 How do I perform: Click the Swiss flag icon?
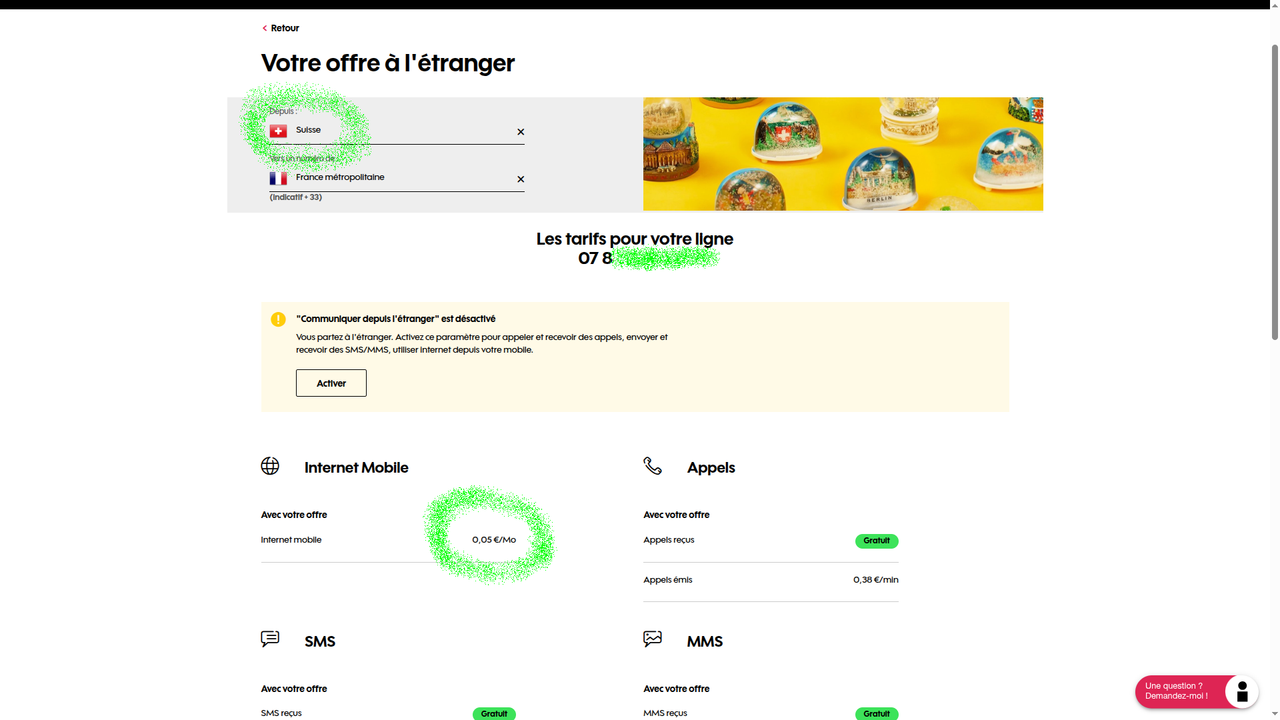[278, 131]
